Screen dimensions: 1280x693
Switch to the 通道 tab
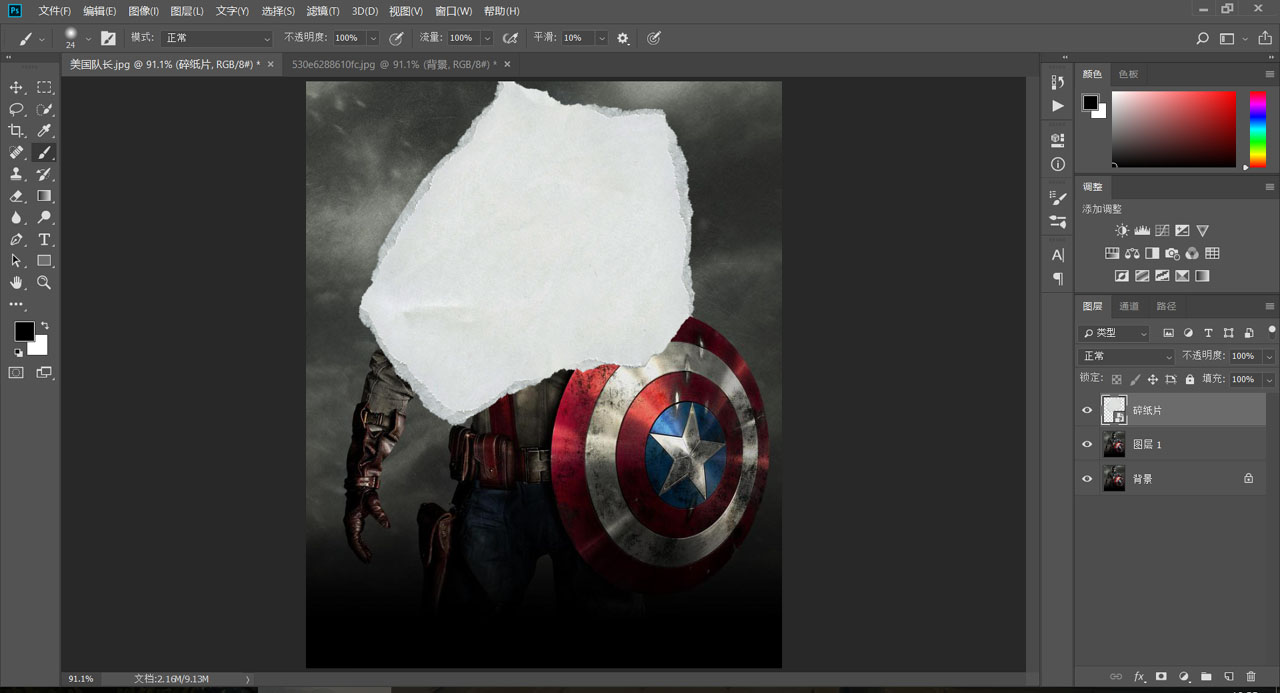coord(1129,306)
